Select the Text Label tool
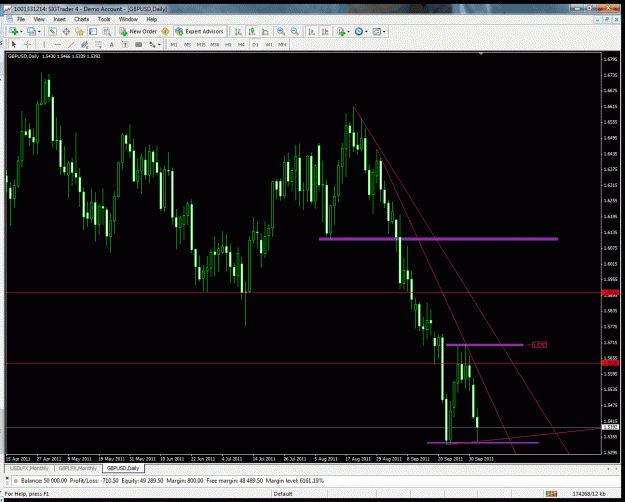The image size is (625, 502). click(x=125, y=45)
